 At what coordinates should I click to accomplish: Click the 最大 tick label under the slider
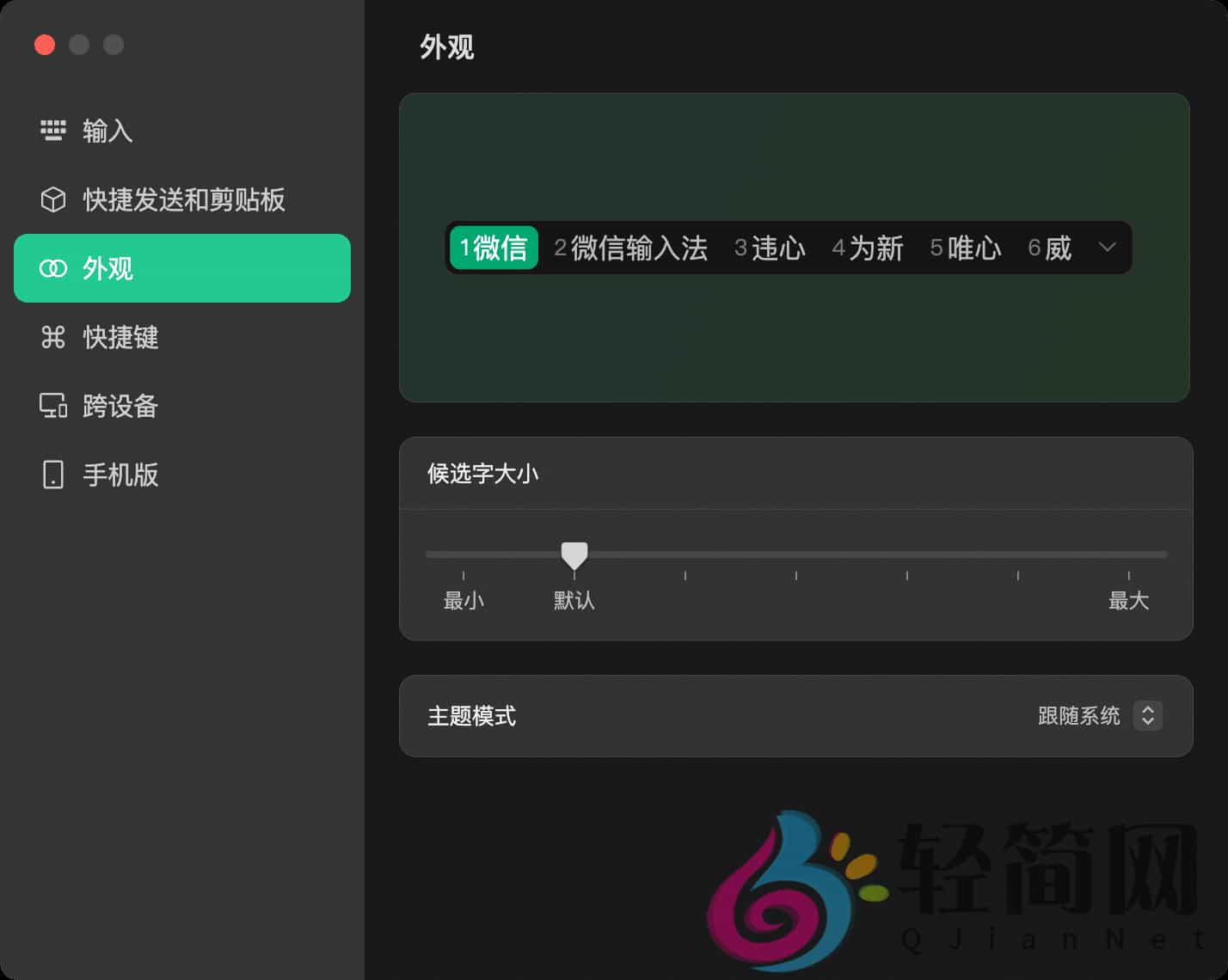click(x=1129, y=601)
